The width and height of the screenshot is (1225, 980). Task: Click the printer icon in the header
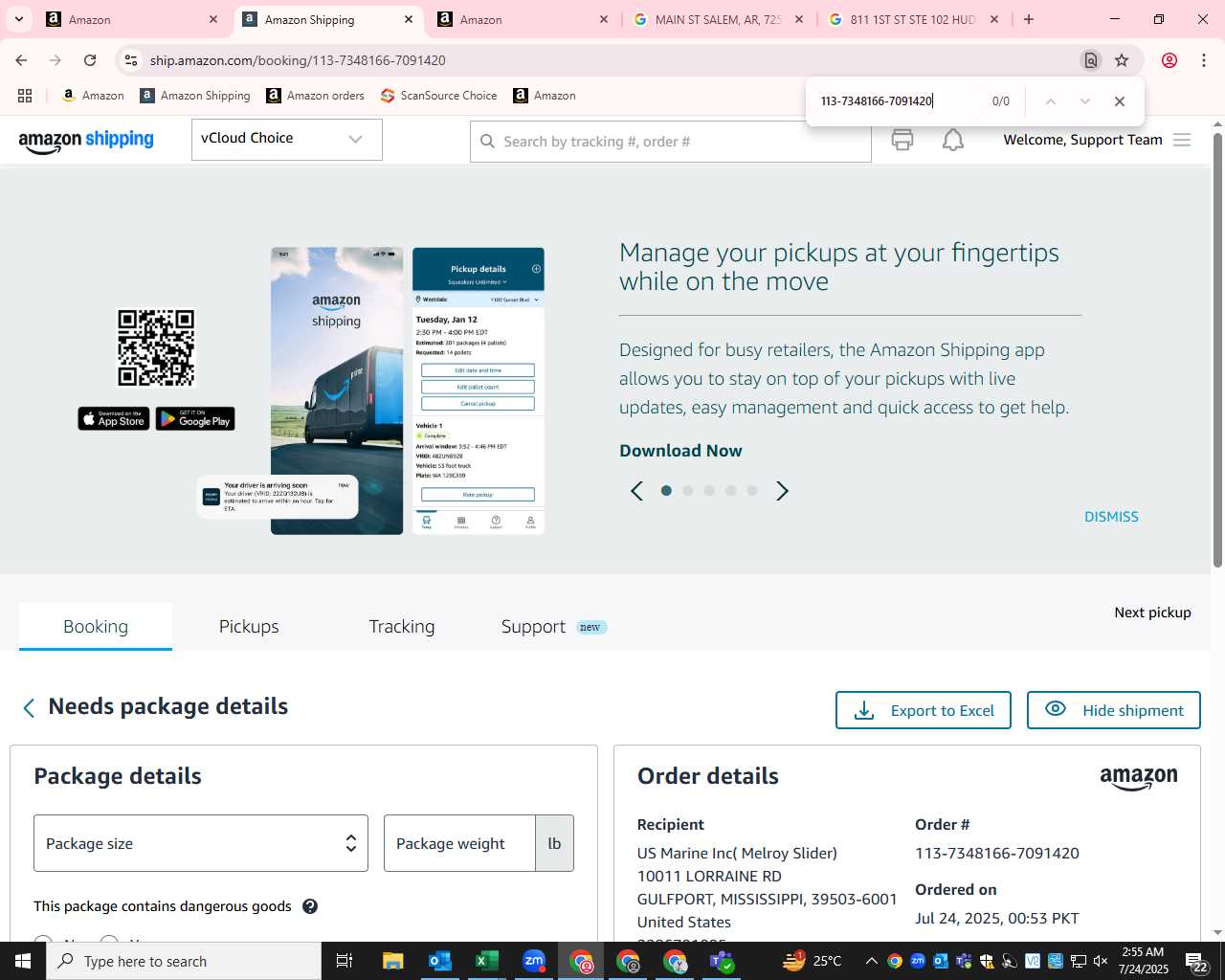click(x=902, y=140)
